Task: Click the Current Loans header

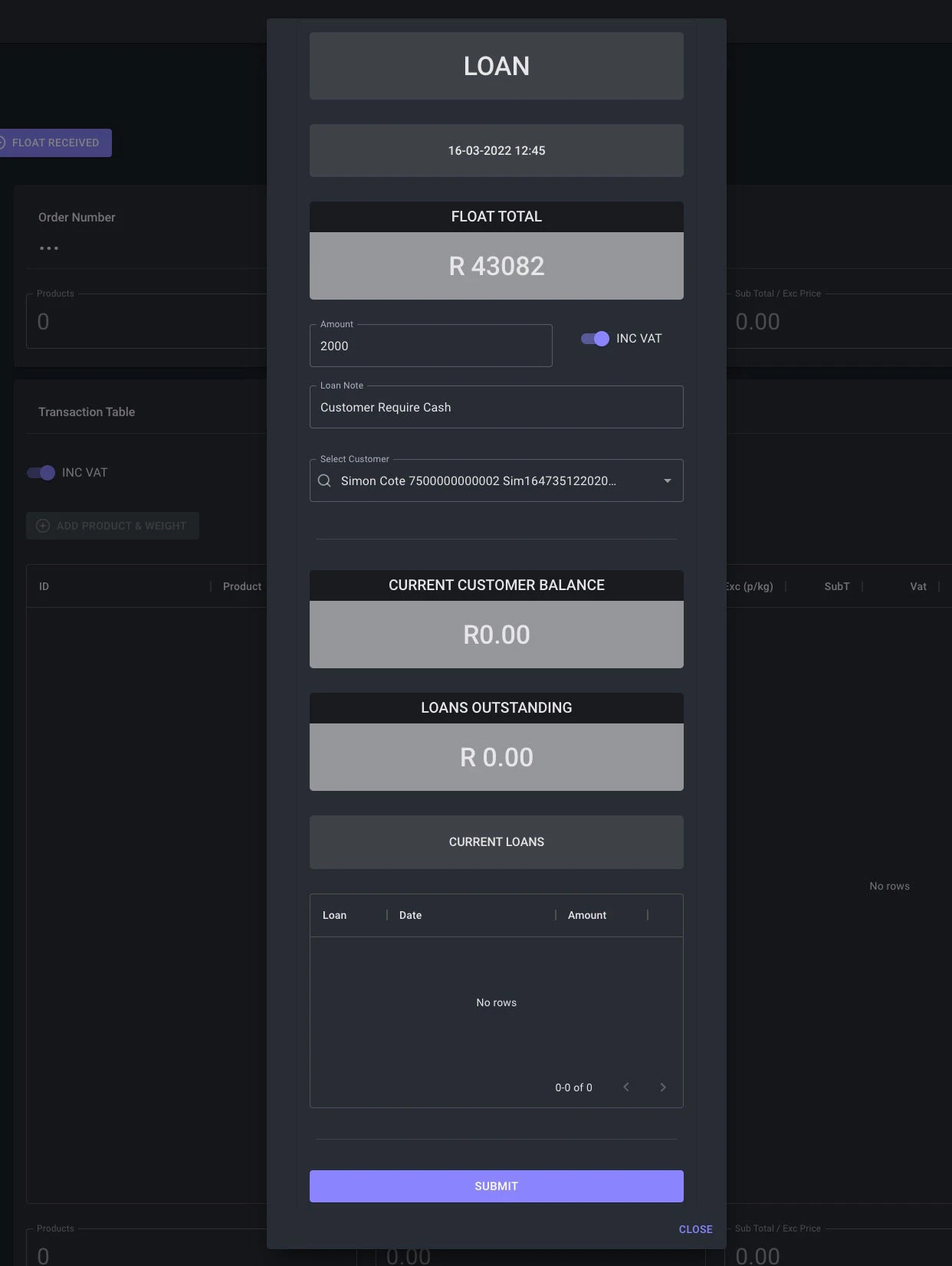Action: (x=496, y=841)
